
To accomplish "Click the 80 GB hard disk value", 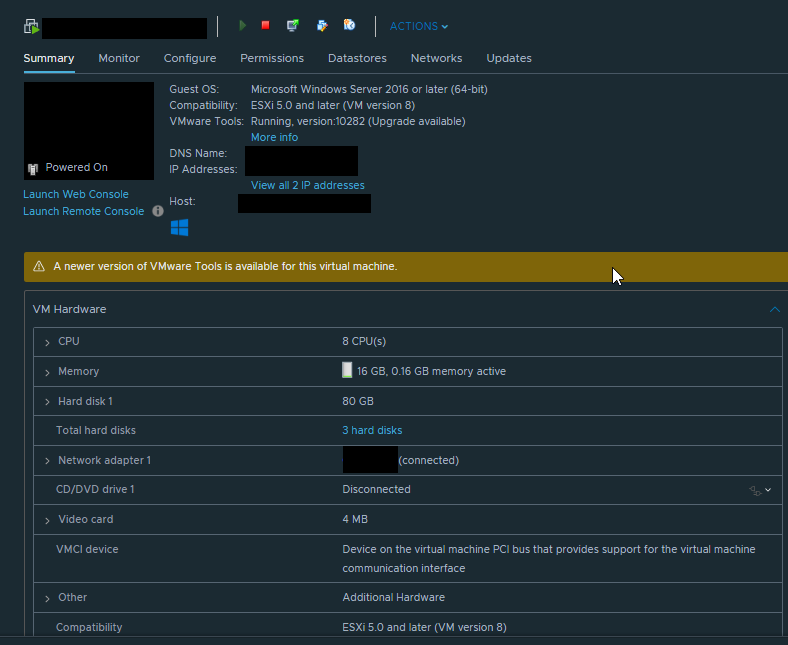I will coord(358,401).
